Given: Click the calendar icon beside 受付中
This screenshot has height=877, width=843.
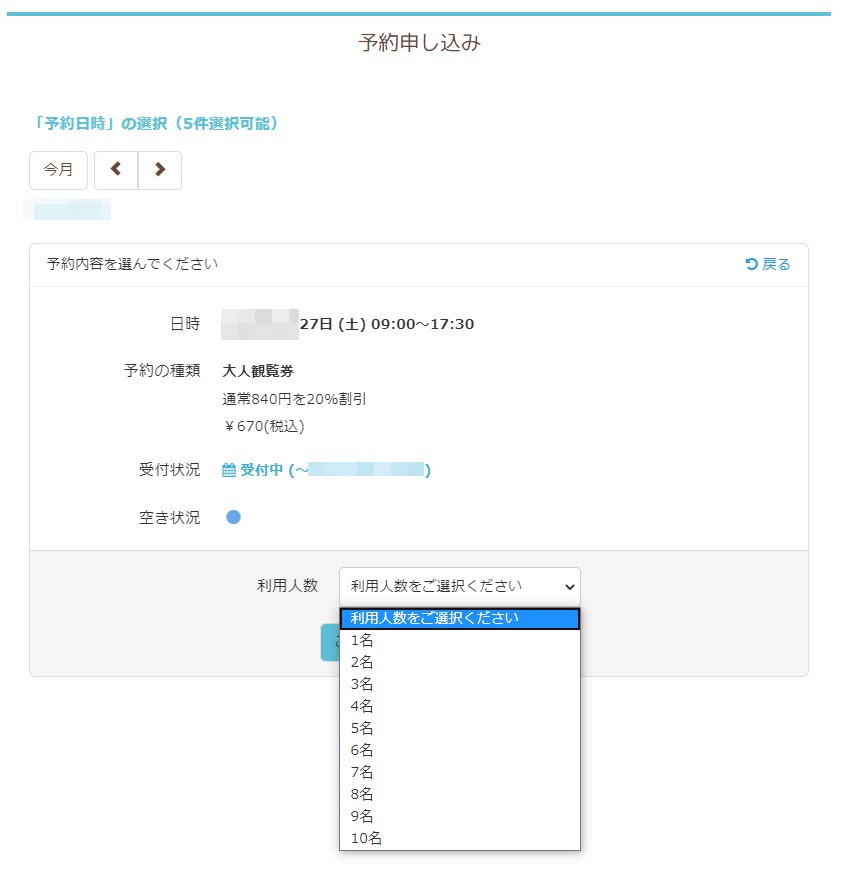Looking at the screenshot, I should (x=228, y=470).
